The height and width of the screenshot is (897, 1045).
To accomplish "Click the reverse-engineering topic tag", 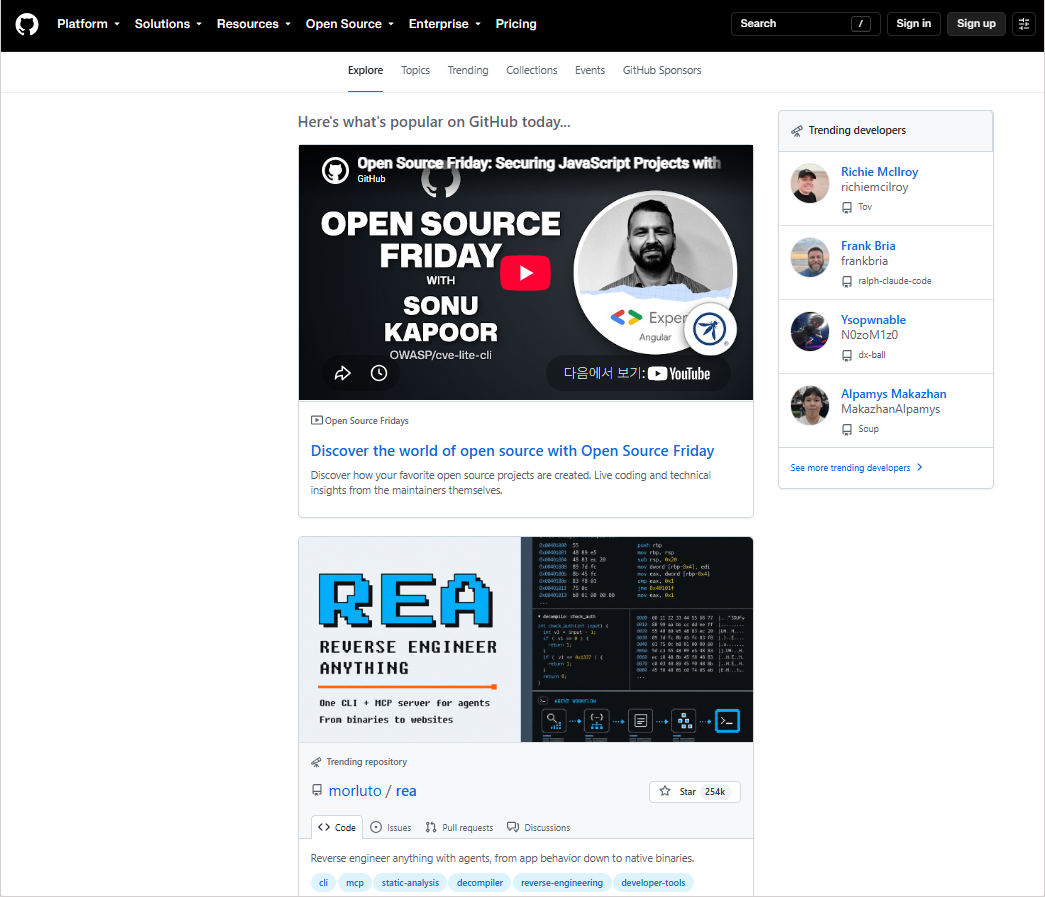I will 562,883.
